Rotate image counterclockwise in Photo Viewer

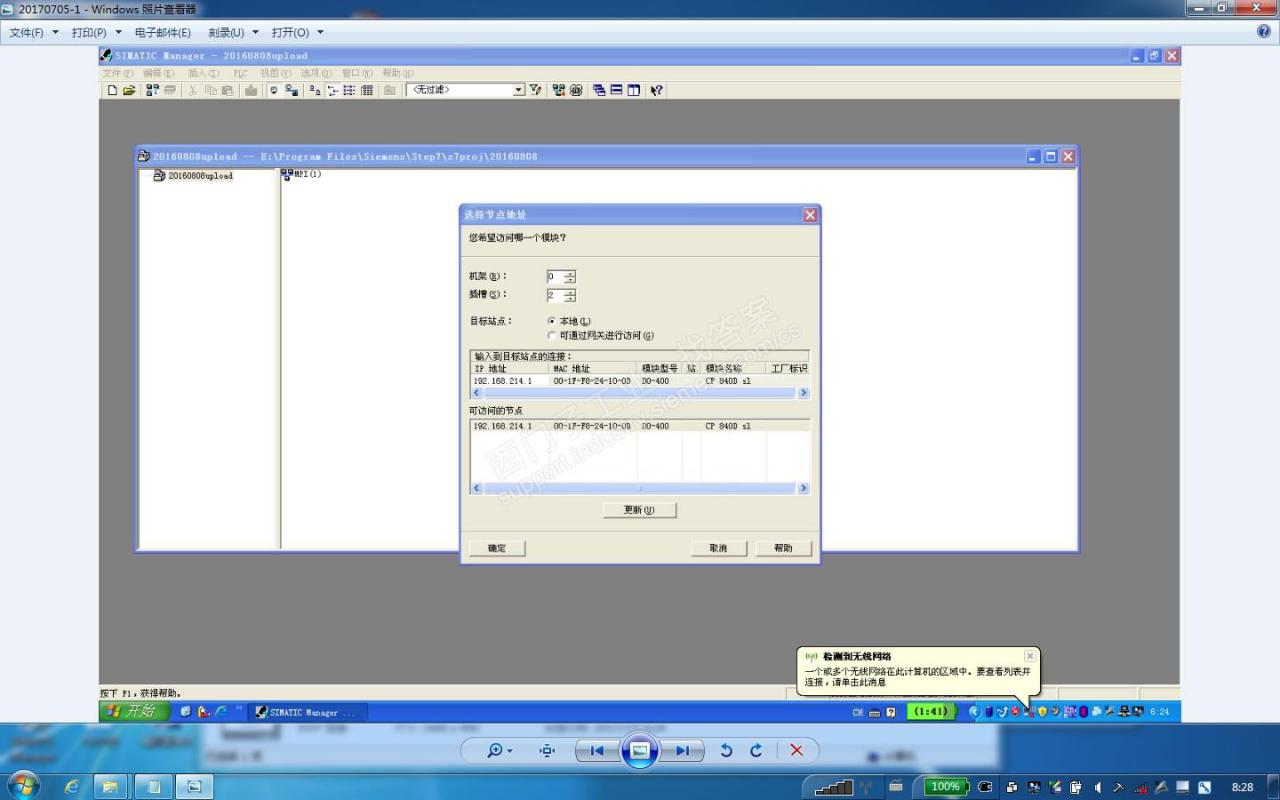pyautogui.click(x=726, y=750)
